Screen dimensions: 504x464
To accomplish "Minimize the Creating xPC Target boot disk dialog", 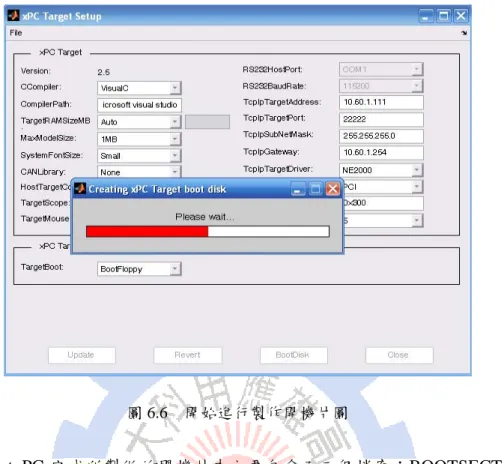I will [298, 189].
